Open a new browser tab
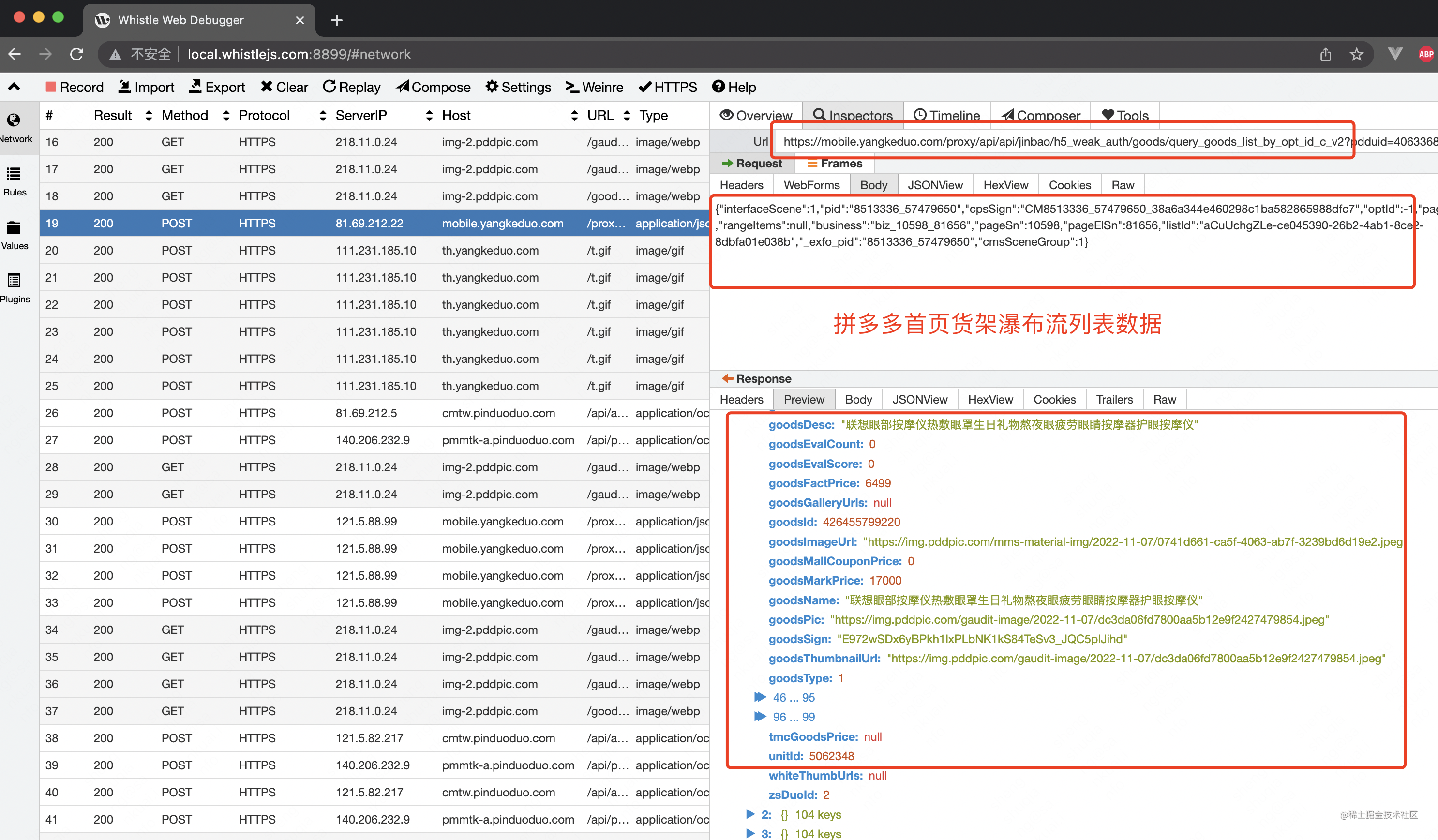 (337, 20)
